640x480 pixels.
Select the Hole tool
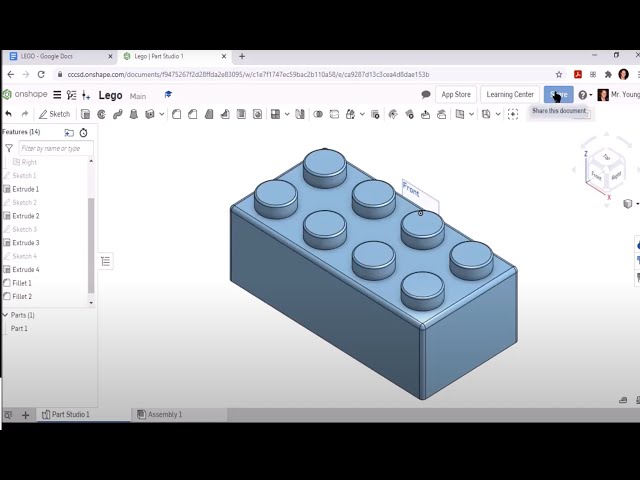[x=257, y=114]
